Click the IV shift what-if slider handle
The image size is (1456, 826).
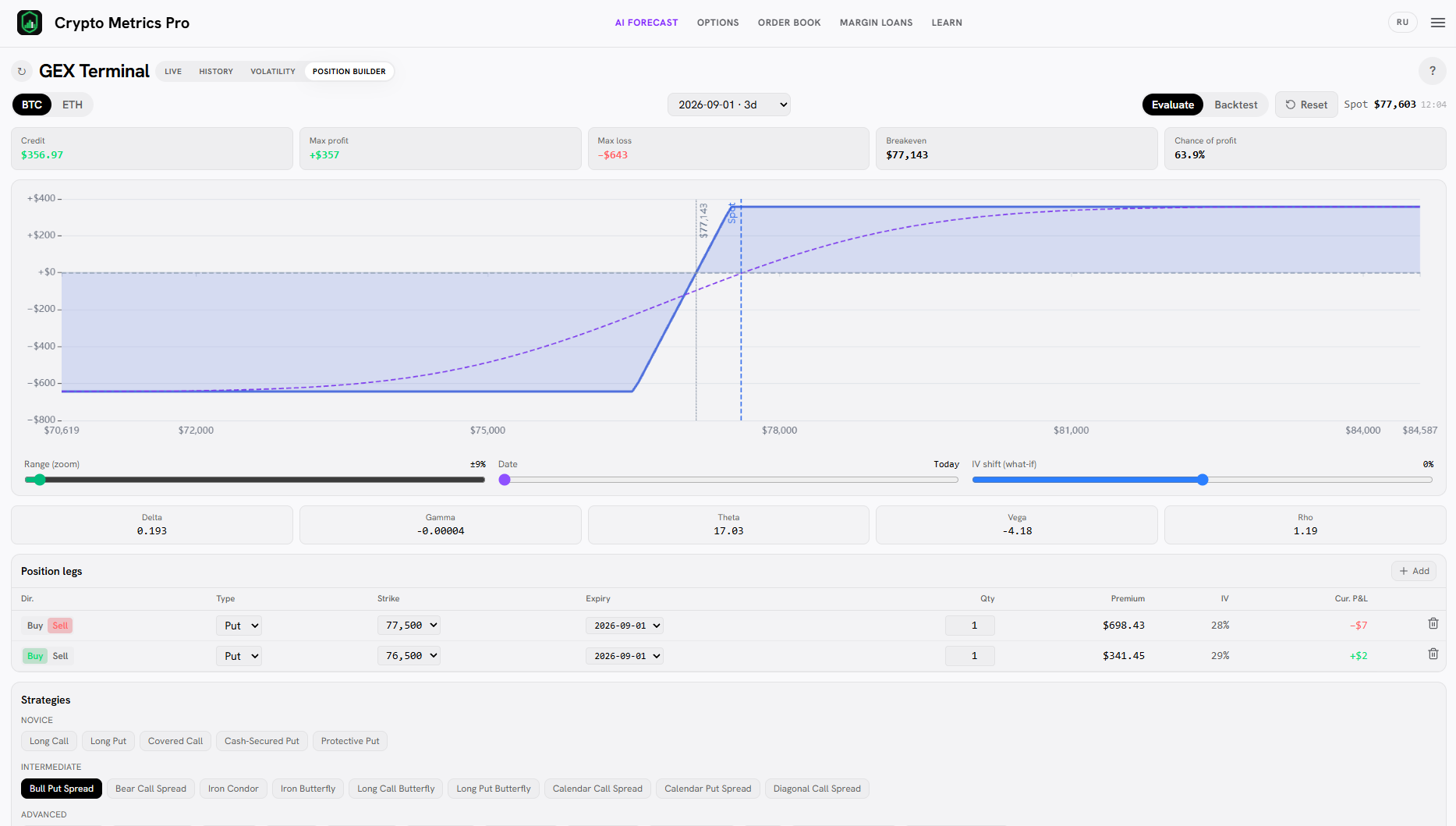(x=1203, y=480)
